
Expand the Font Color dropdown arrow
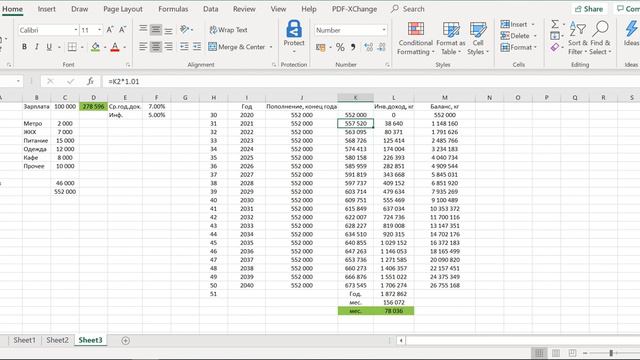124,47
